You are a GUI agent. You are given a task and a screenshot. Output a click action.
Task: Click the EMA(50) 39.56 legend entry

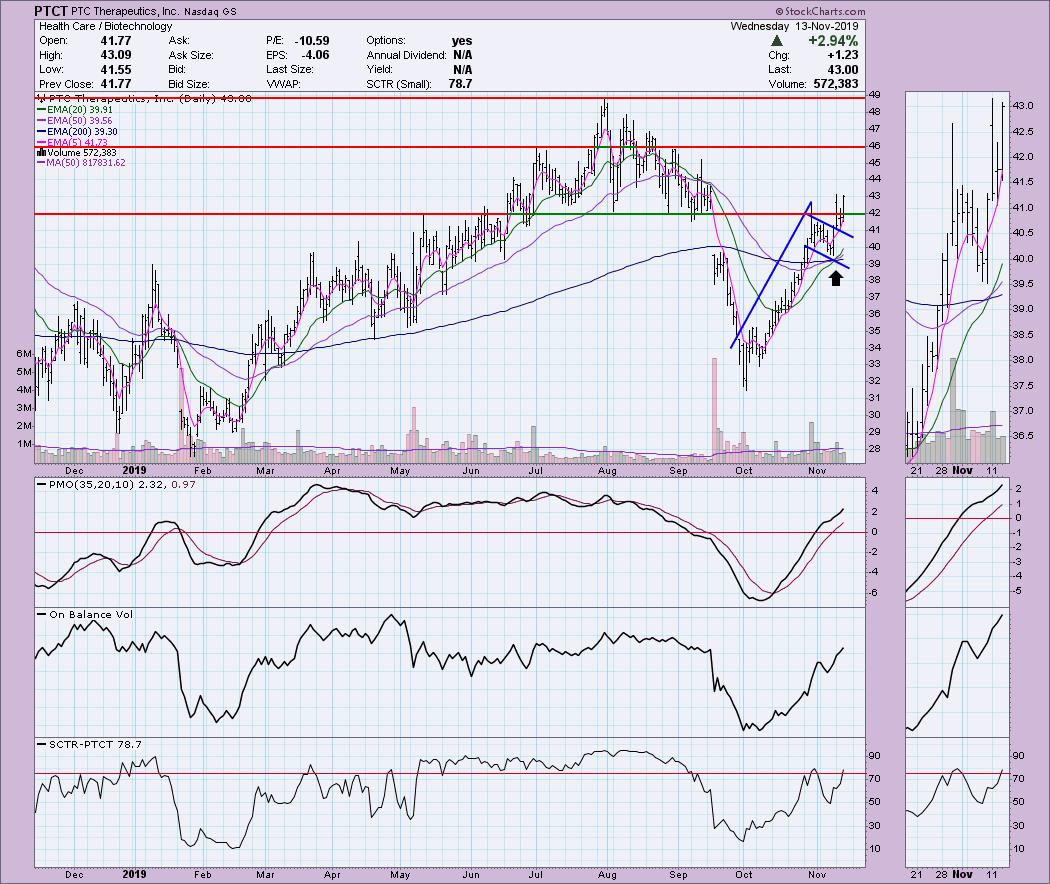point(76,121)
